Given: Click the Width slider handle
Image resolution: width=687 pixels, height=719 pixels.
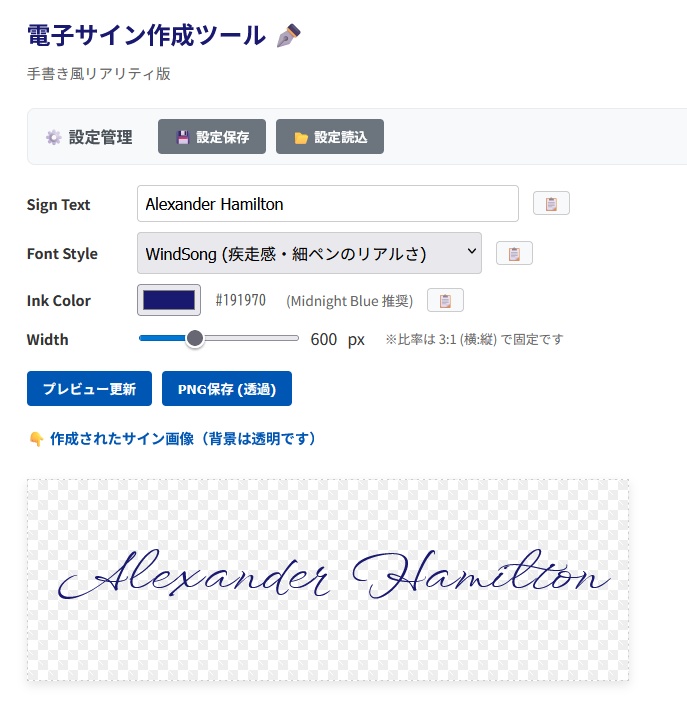Looking at the screenshot, I should point(195,339).
